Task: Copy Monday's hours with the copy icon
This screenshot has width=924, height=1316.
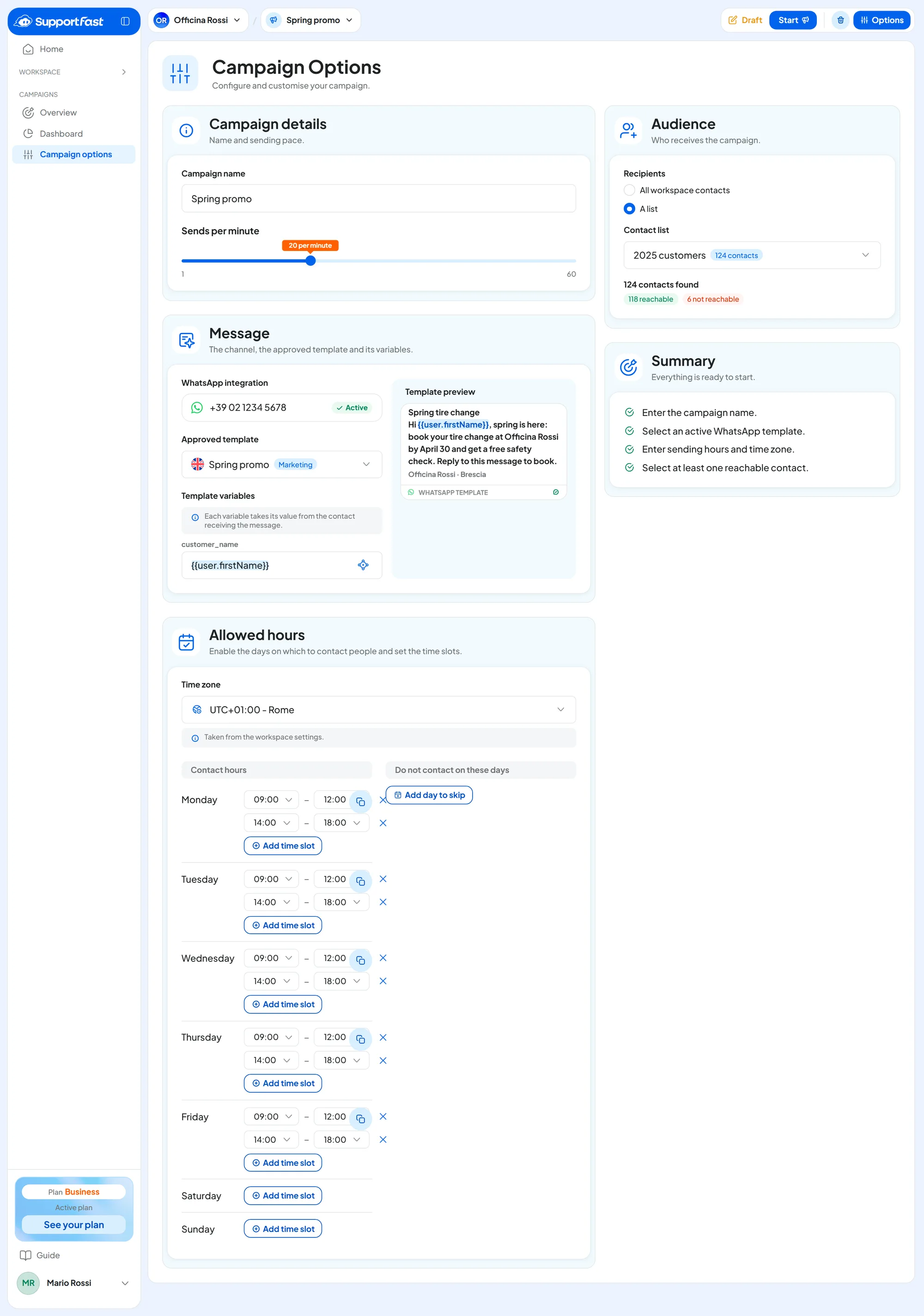Action: coord(360,801)
